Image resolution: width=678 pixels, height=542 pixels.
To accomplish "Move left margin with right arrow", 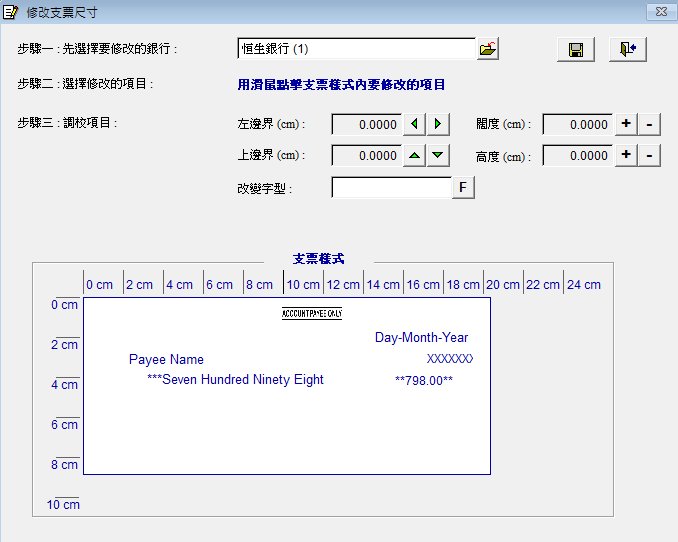I will pos(438,125).
